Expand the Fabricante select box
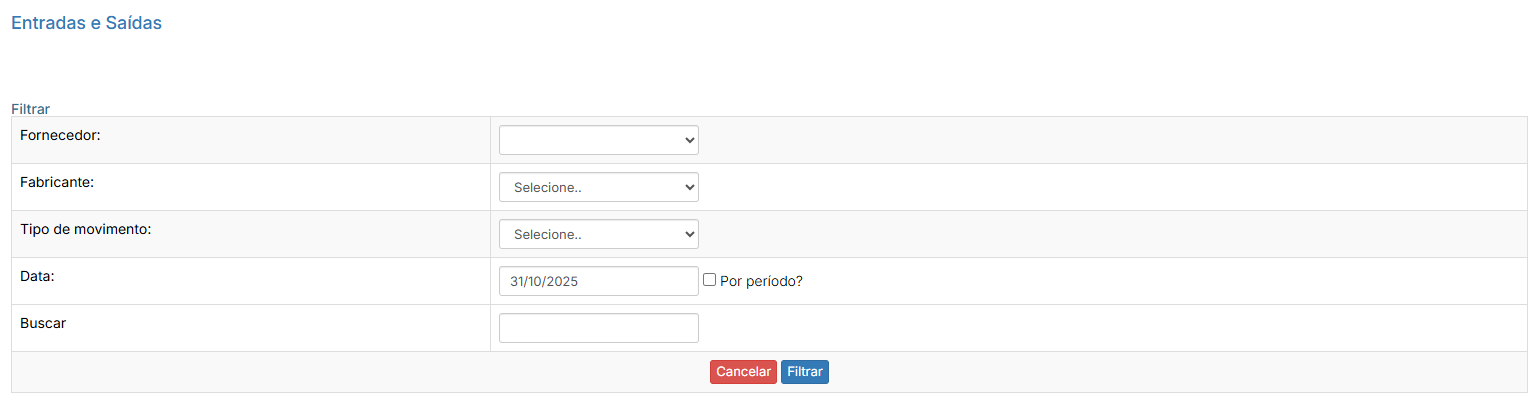1536x401 pixels. [598, 187]
